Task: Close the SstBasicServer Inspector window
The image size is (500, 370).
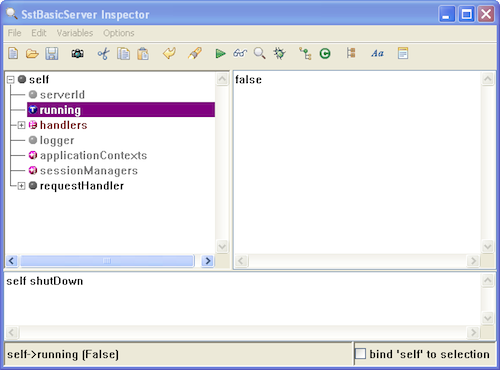Action: (x=486, y=14)
